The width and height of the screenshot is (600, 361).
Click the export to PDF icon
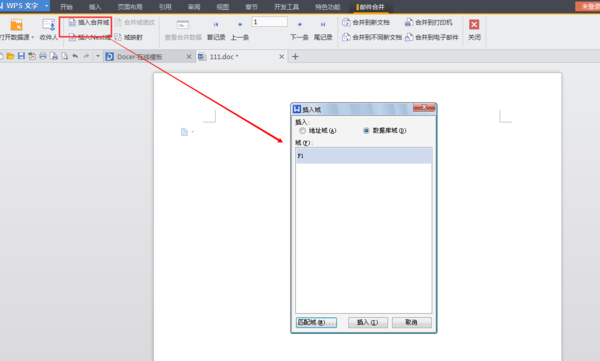click(x=32, y=56)
